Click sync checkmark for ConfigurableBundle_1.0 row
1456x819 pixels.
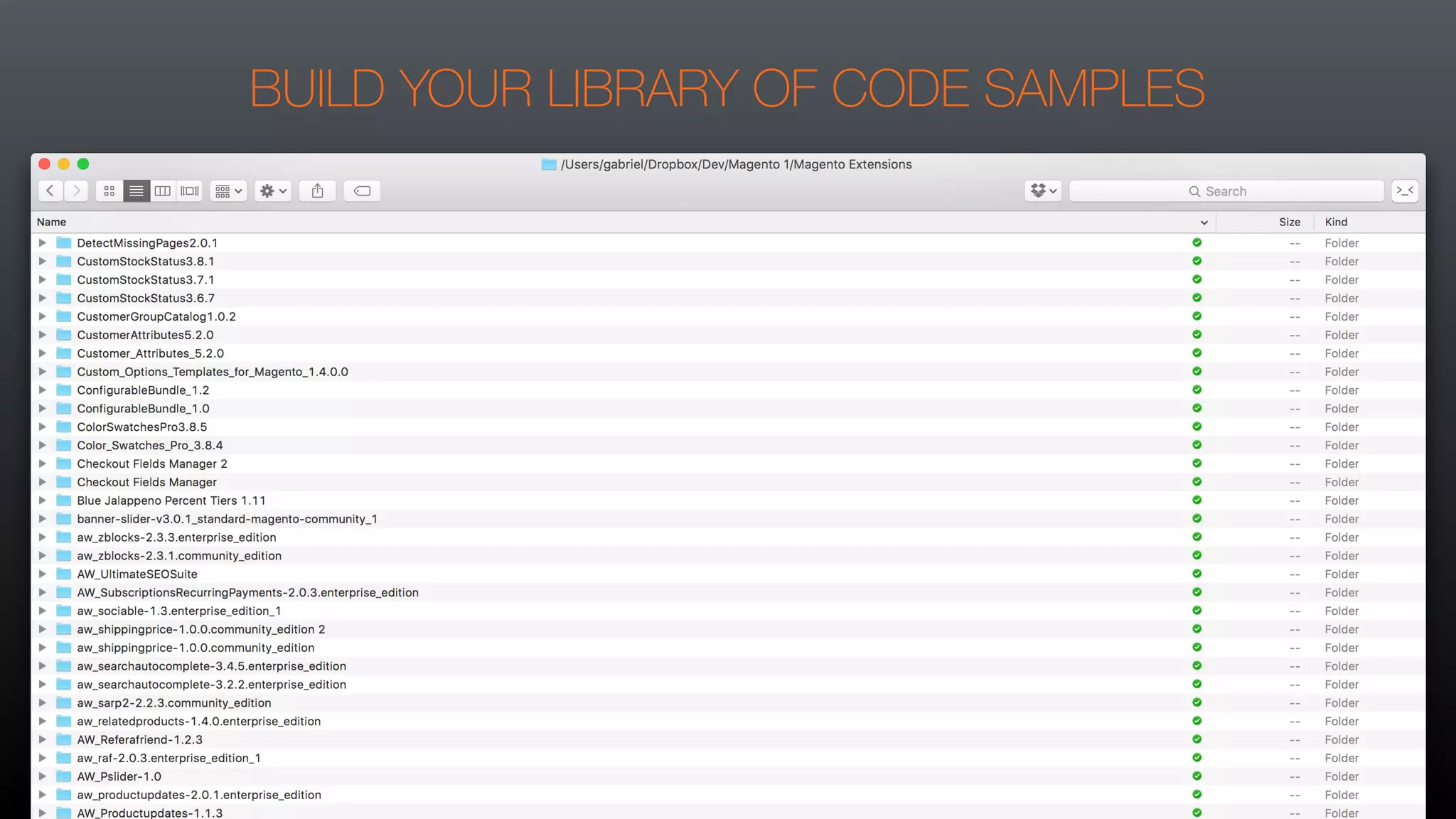coord(1197,408)
